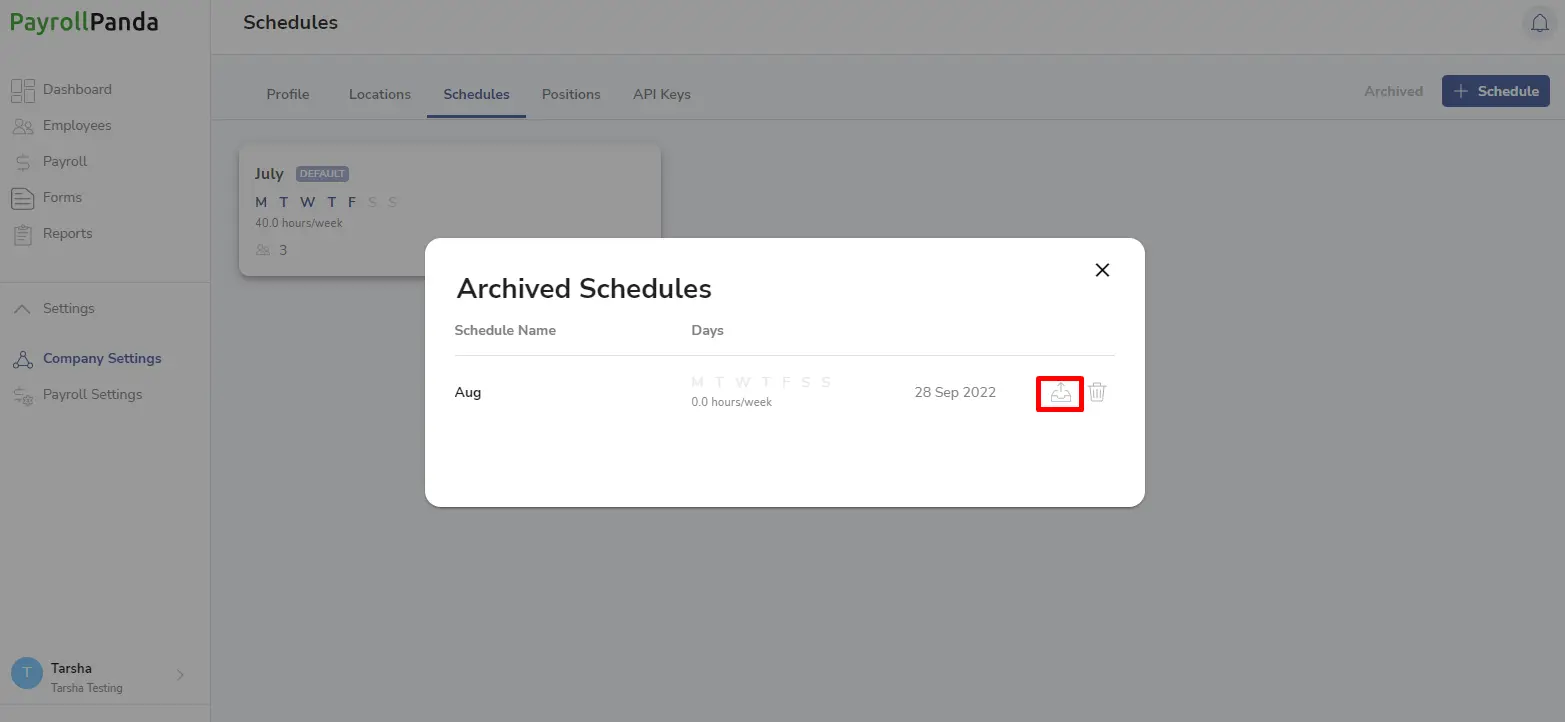Open notifications bell
The height and width of the screenshot is (722, 1565).
coord(1540,23)
